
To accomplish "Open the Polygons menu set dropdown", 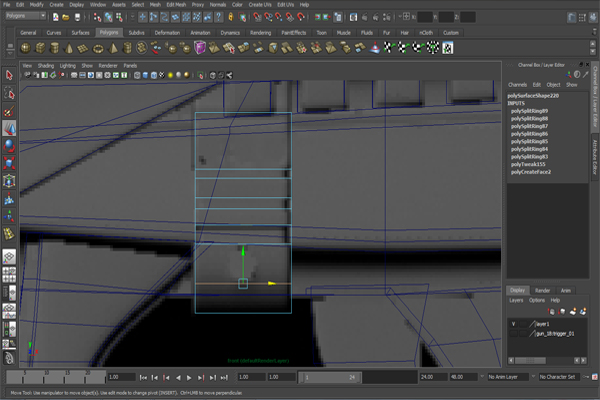I will click(26, 16).
